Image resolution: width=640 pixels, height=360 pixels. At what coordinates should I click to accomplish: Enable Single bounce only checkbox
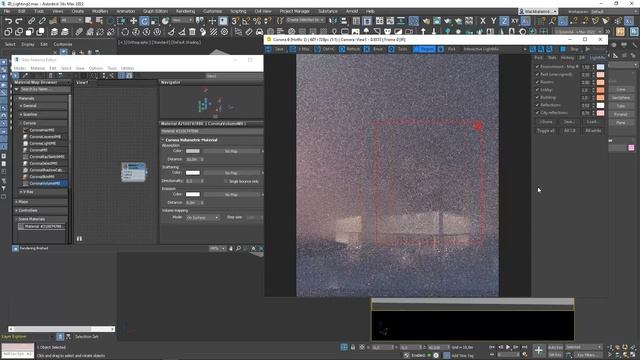click(x=226, y=181)
